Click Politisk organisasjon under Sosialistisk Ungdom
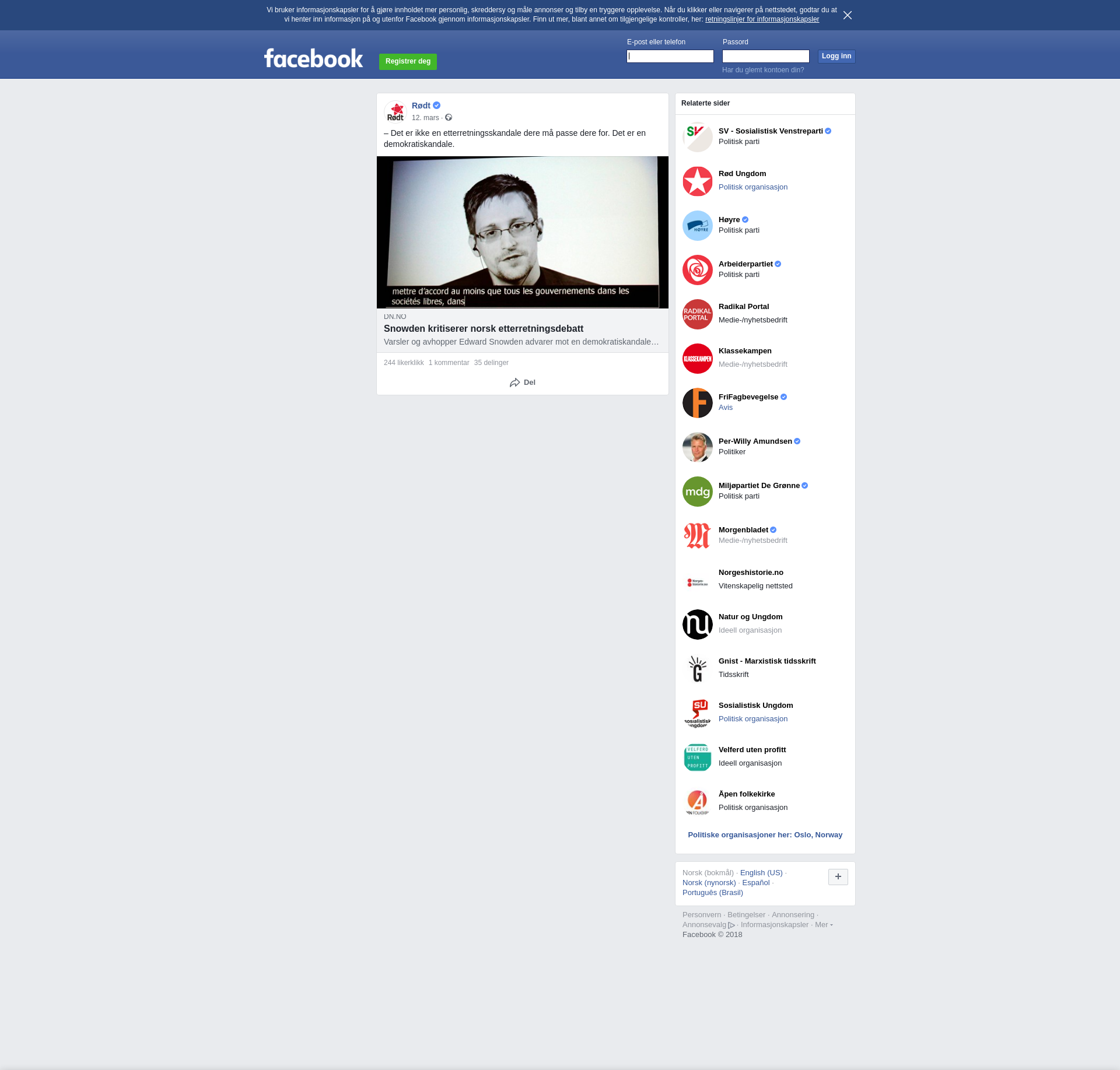Screen dimensions: 1120x1070 click(752, 719)
